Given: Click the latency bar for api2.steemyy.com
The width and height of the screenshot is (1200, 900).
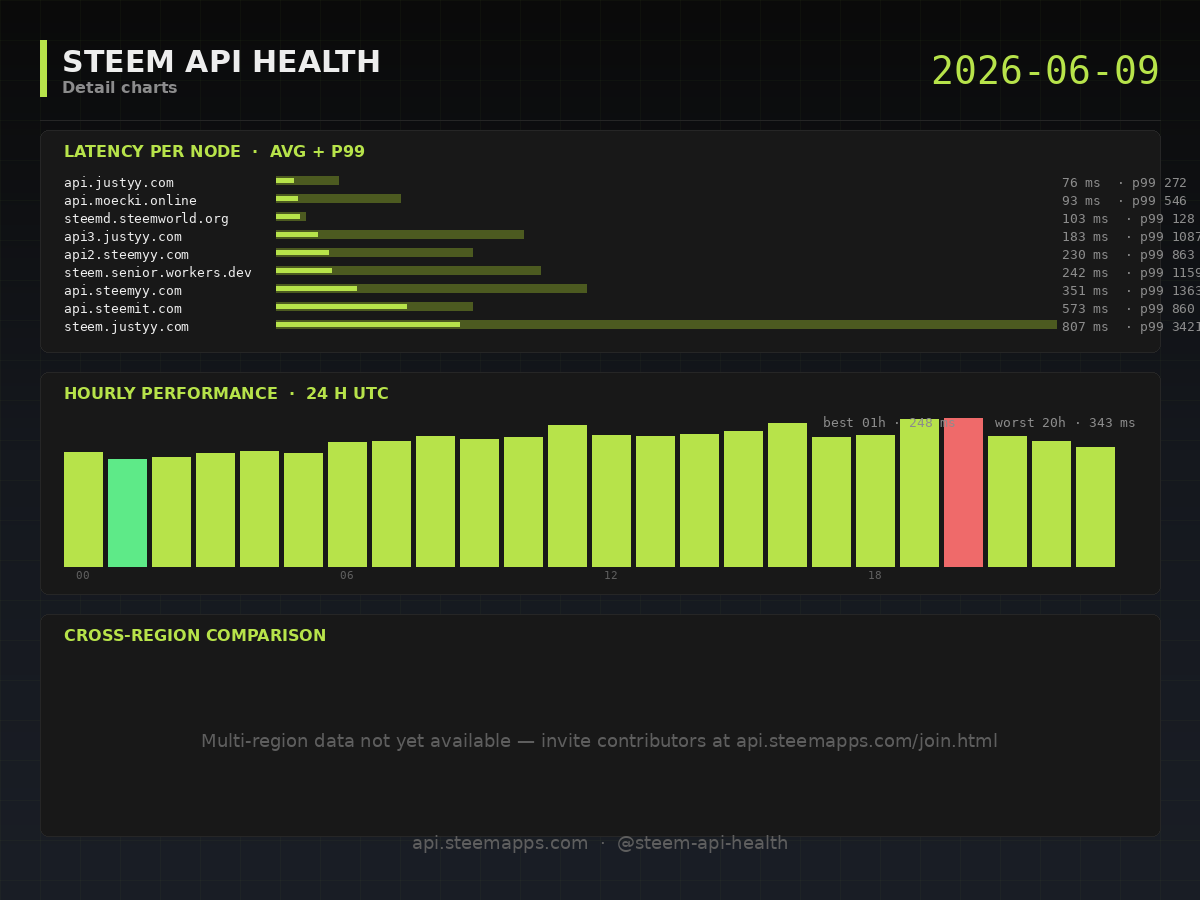Looking at the screenshot, I should 374,253.
